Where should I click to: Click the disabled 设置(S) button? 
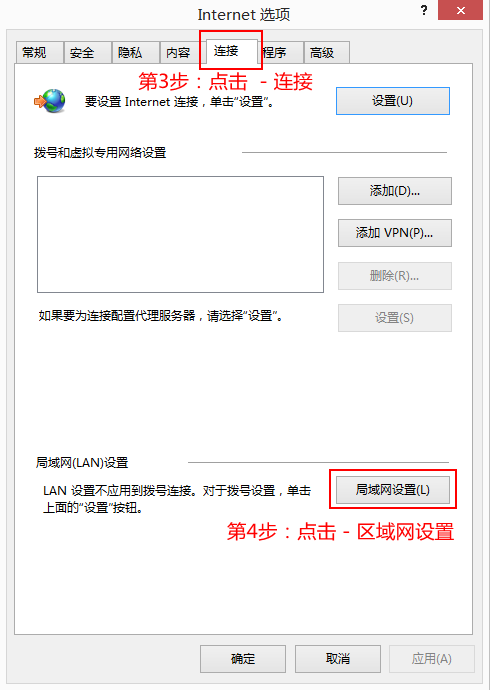pos(395,318)
